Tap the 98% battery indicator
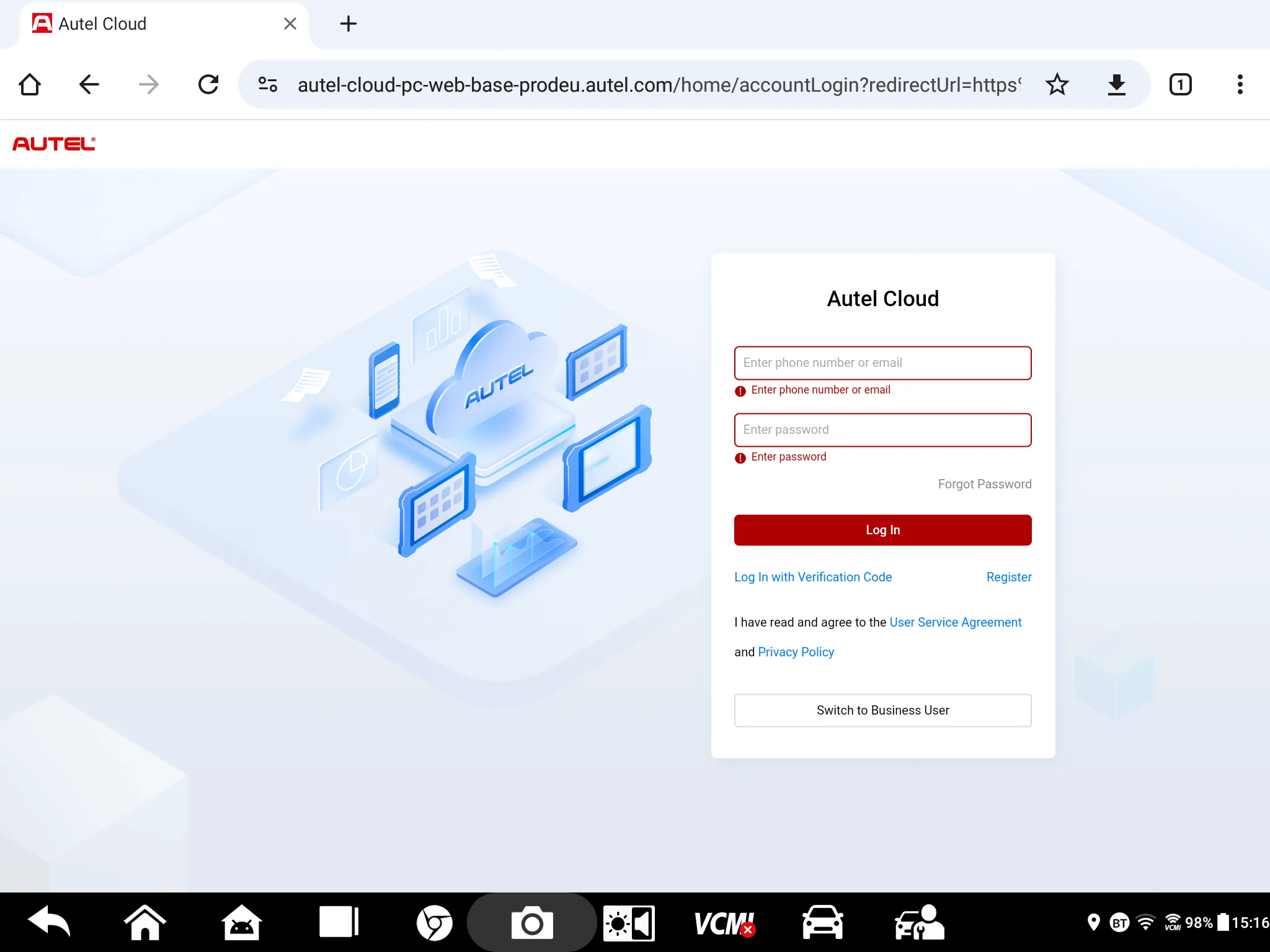Screen dimensions: 1270x952 1207,923
